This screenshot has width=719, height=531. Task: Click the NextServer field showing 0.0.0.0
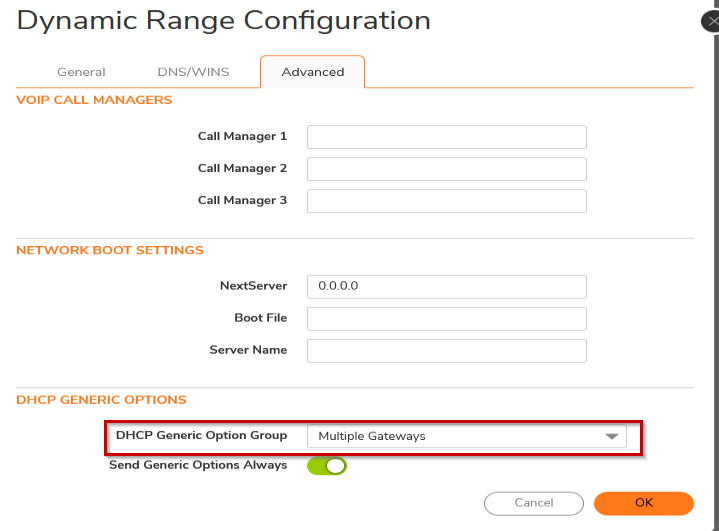tap(446, 286)
